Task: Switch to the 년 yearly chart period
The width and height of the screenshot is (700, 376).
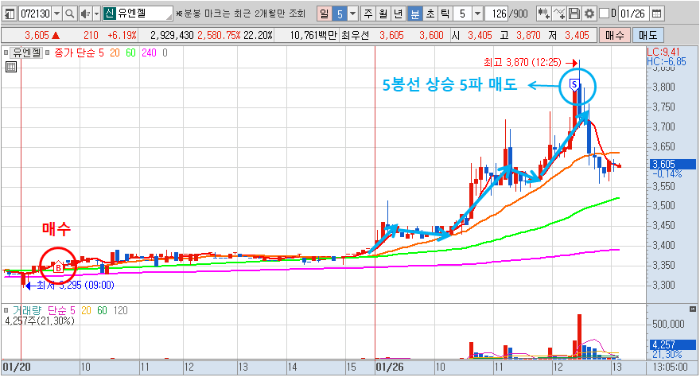Action: point(399,14)
